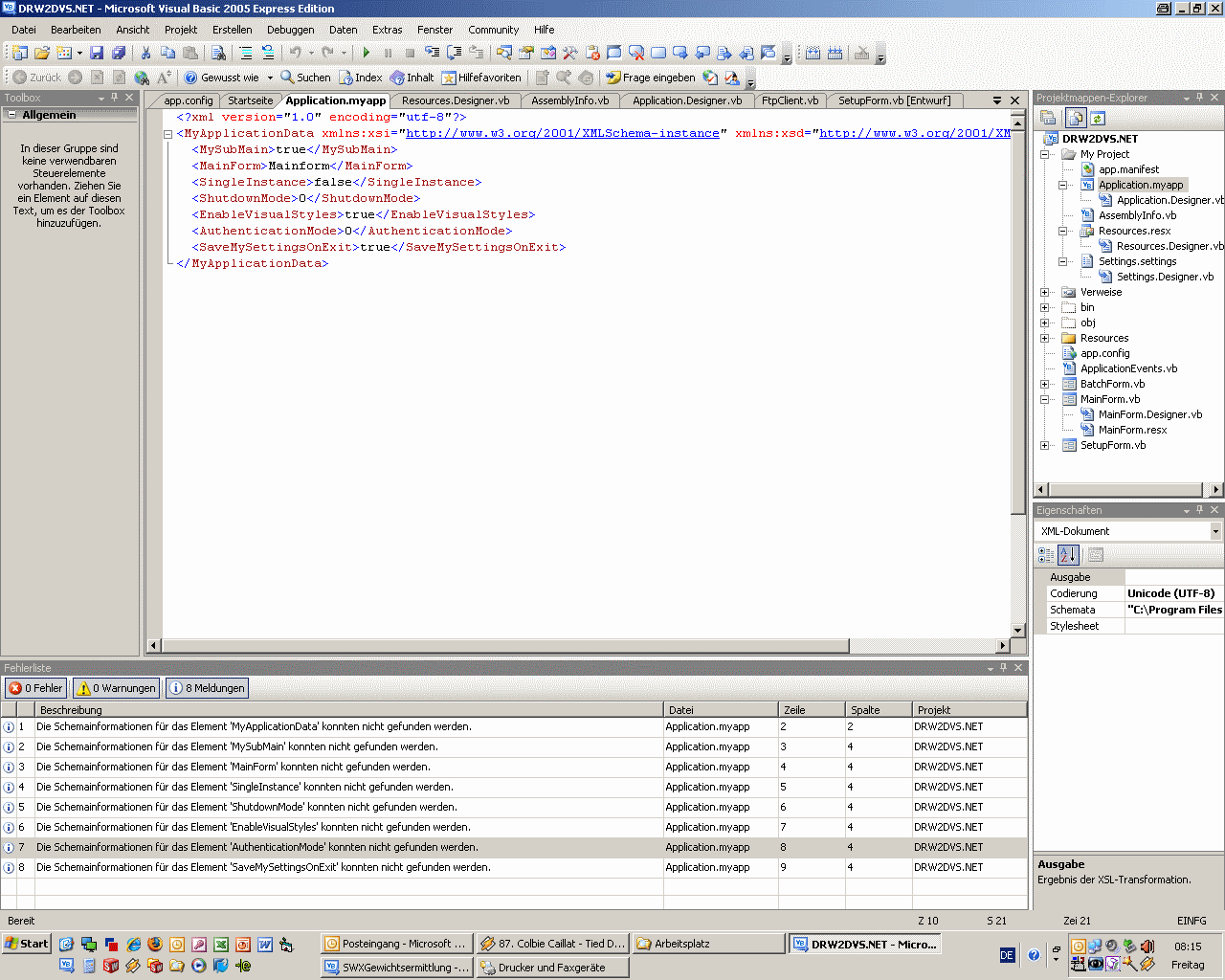Expand the bin folder node
The width and height of the screenshot is (1225, 980).
pos(1045,307)
